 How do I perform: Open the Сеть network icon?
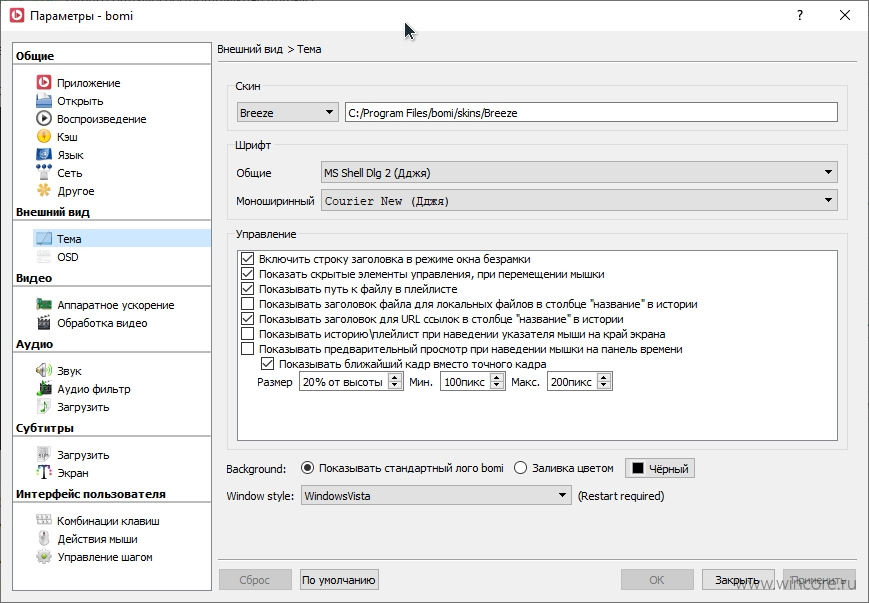(44, 172)
